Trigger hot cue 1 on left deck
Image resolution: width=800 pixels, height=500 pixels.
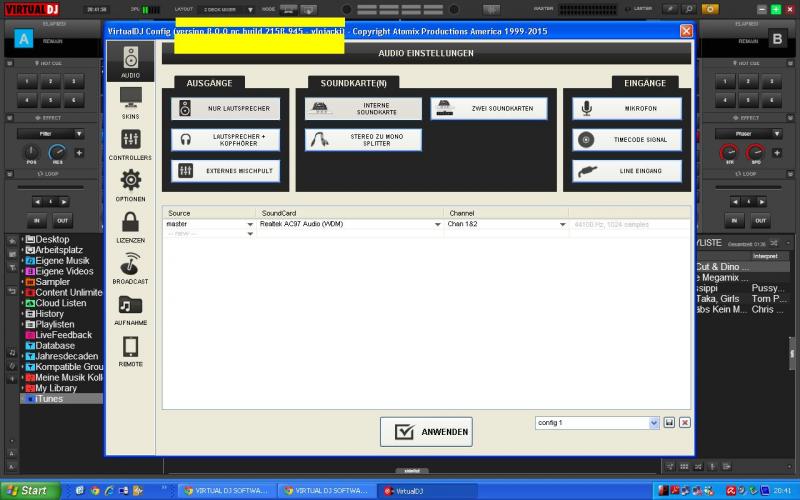tap(28, 81)
